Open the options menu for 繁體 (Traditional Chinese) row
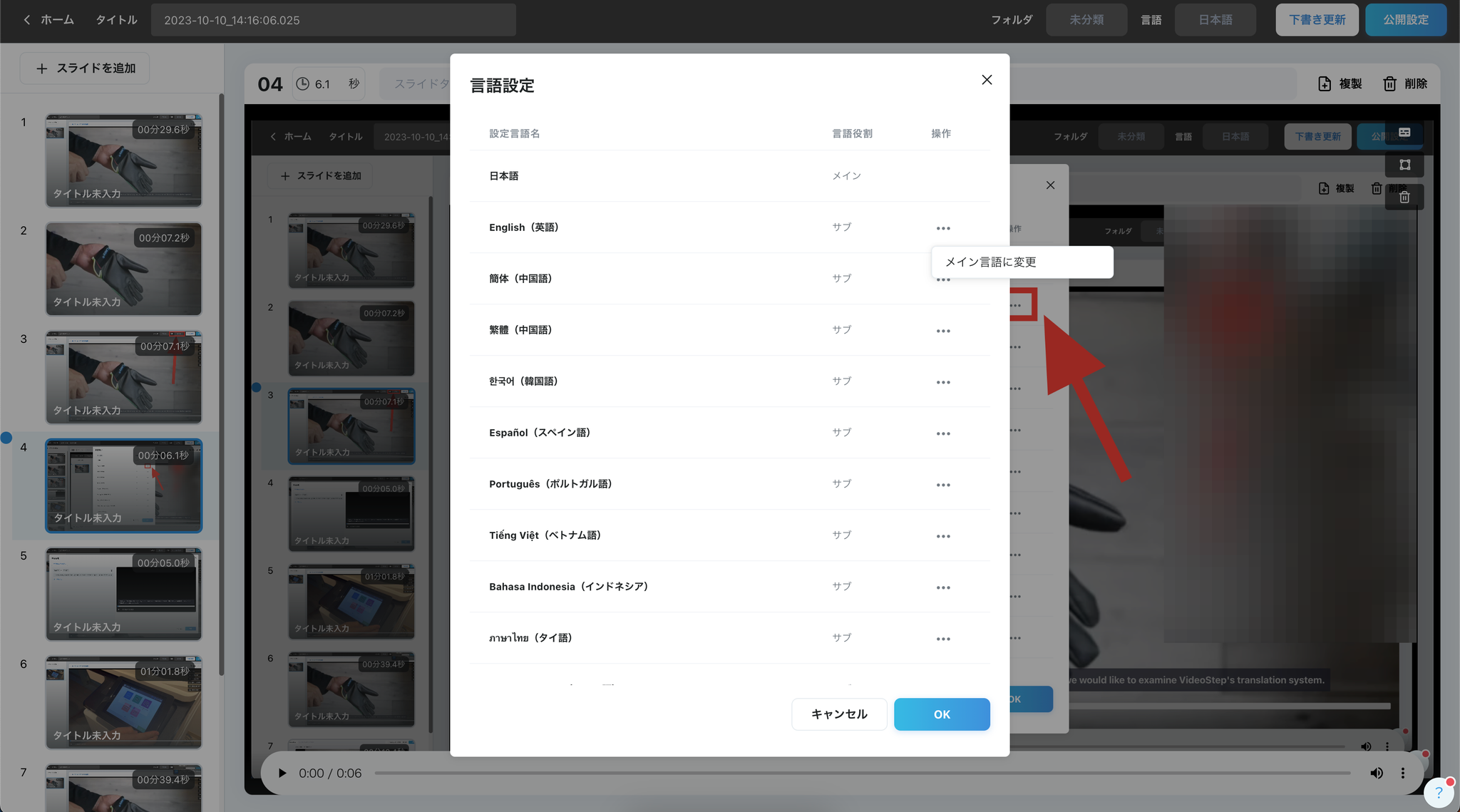This screenshot has width=1460, height=812. pyautogui.click(x=942, y=331)
